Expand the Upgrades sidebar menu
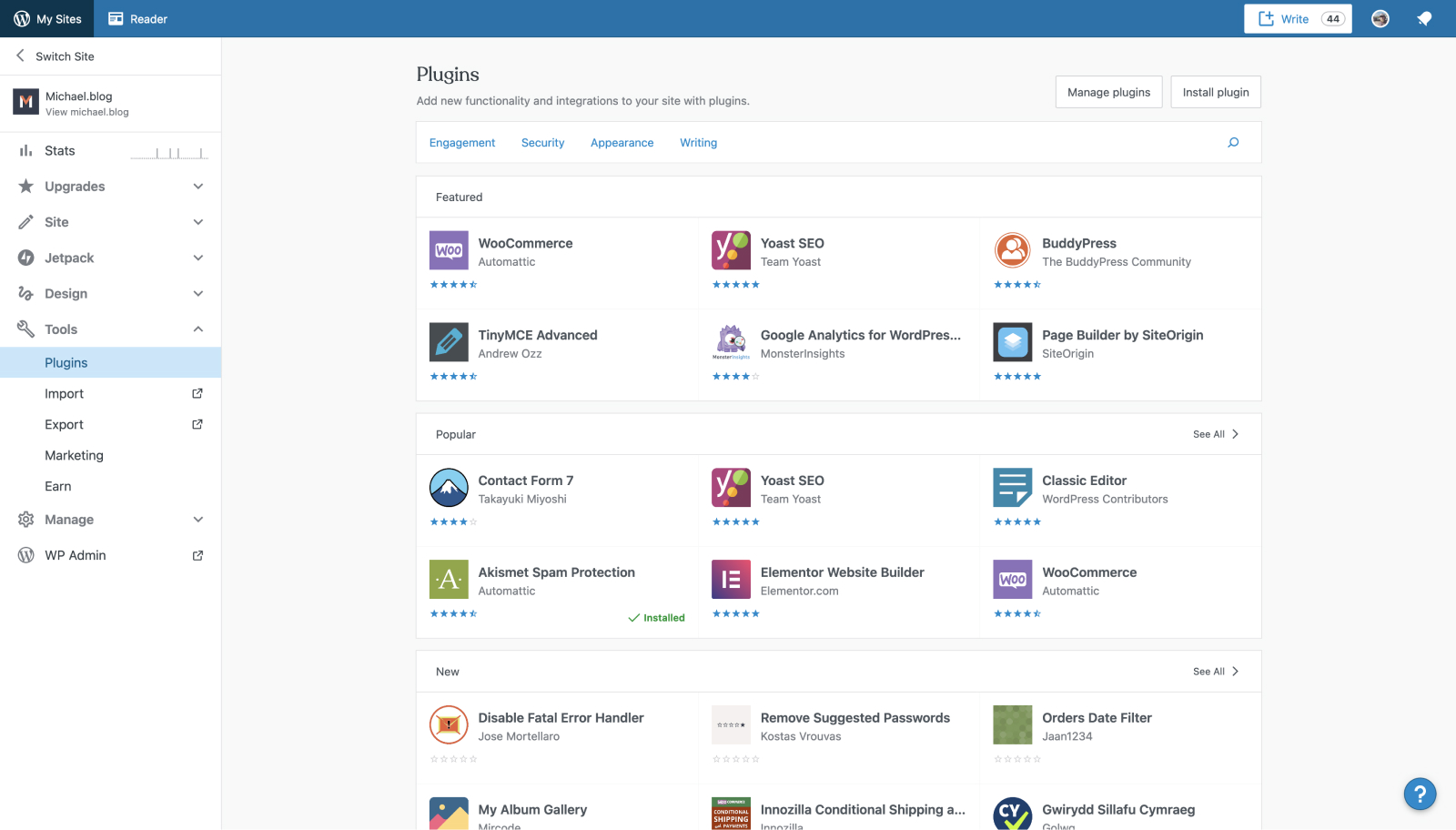This screenshot has height=830, width=1456. click(110, 187)
